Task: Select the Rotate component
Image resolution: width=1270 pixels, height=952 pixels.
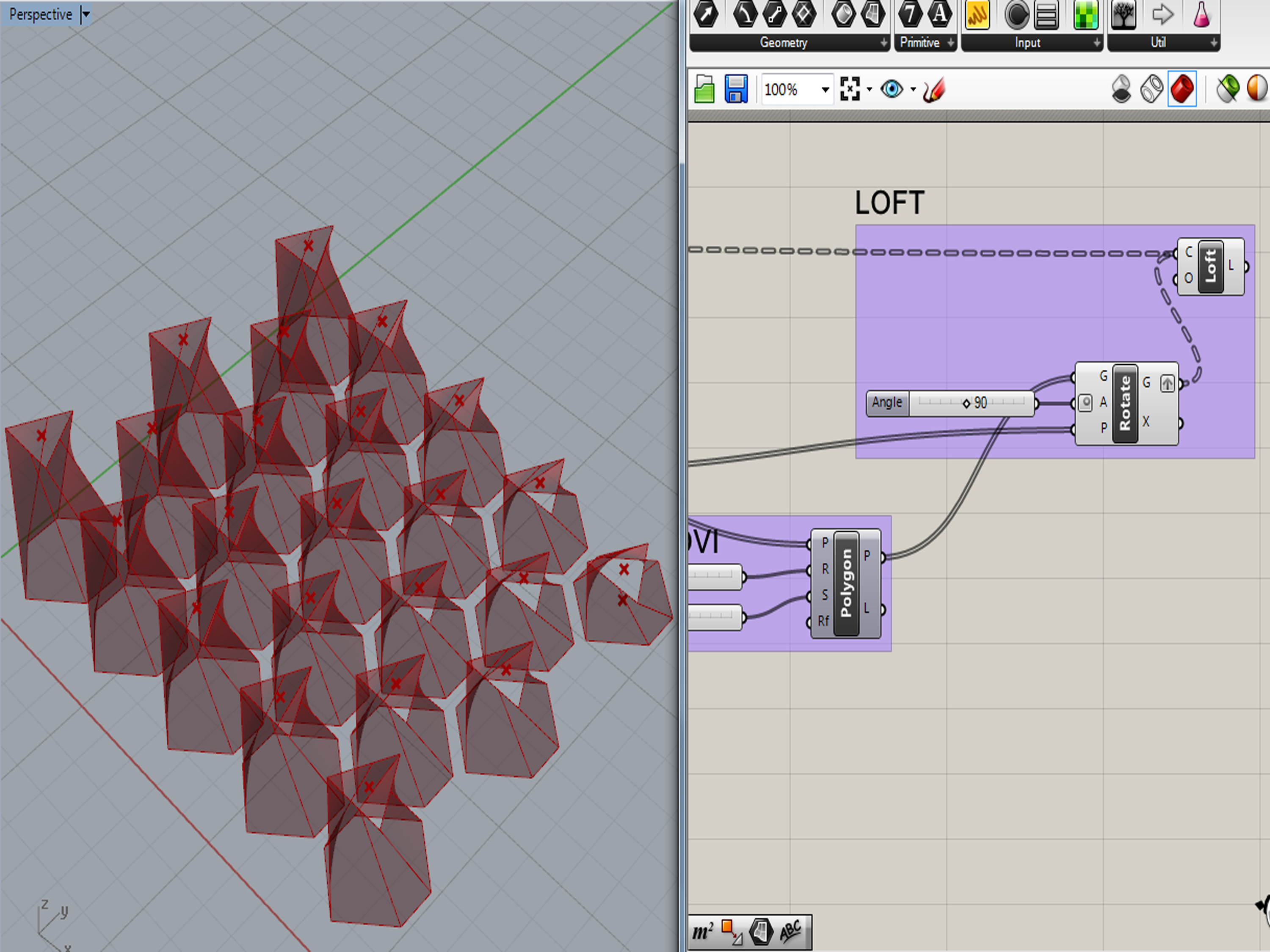Action: 1125,403
